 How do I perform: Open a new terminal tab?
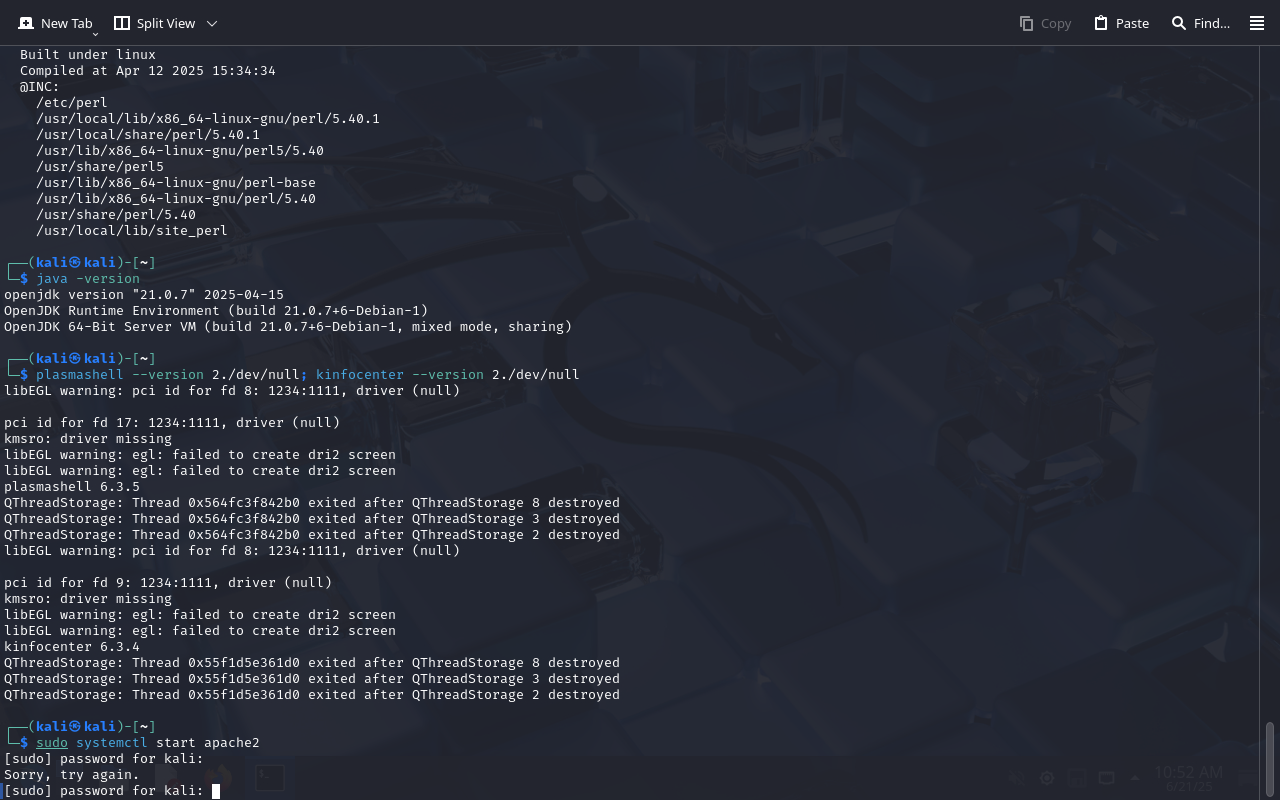(x=55, y=23)
